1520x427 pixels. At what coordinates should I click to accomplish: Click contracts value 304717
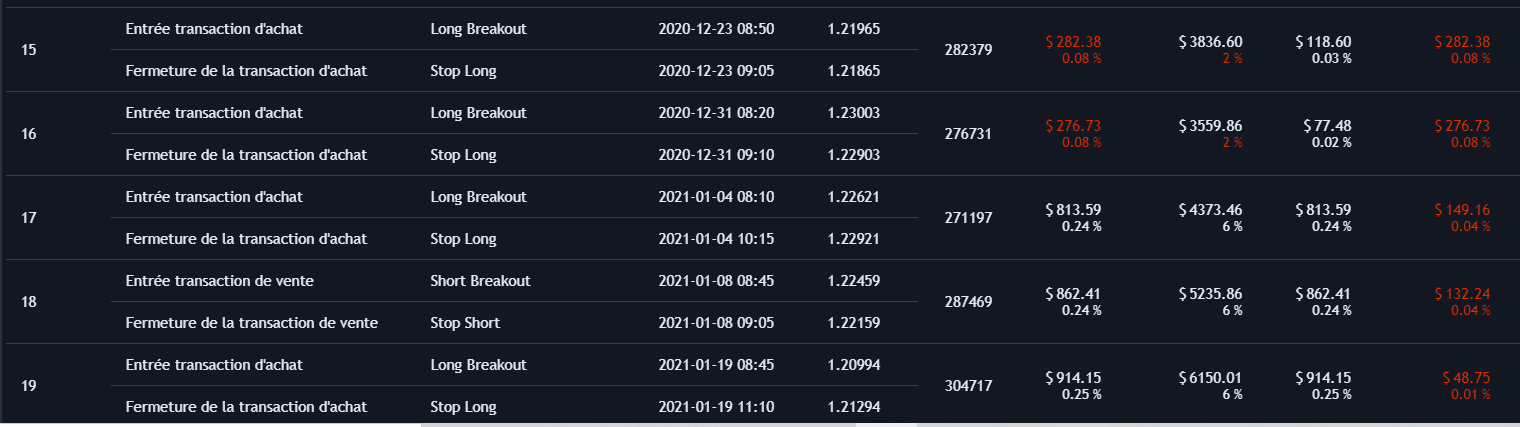pos(968,386)
